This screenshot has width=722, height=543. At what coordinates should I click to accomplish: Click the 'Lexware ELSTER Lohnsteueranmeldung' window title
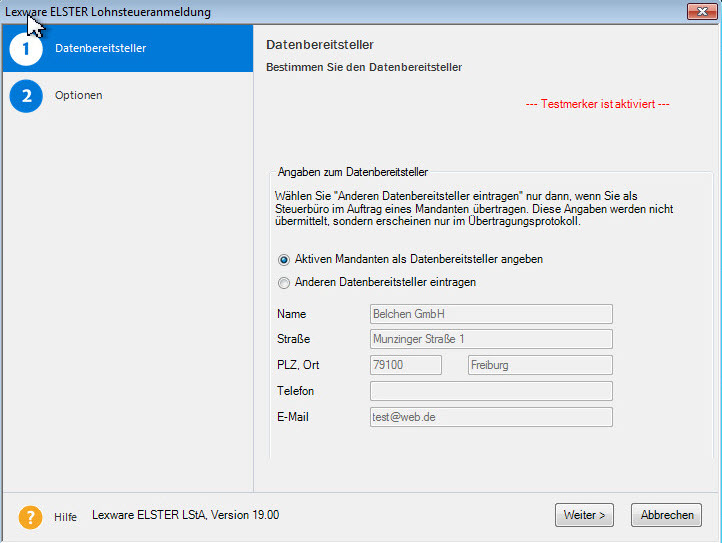coord(108,12)
